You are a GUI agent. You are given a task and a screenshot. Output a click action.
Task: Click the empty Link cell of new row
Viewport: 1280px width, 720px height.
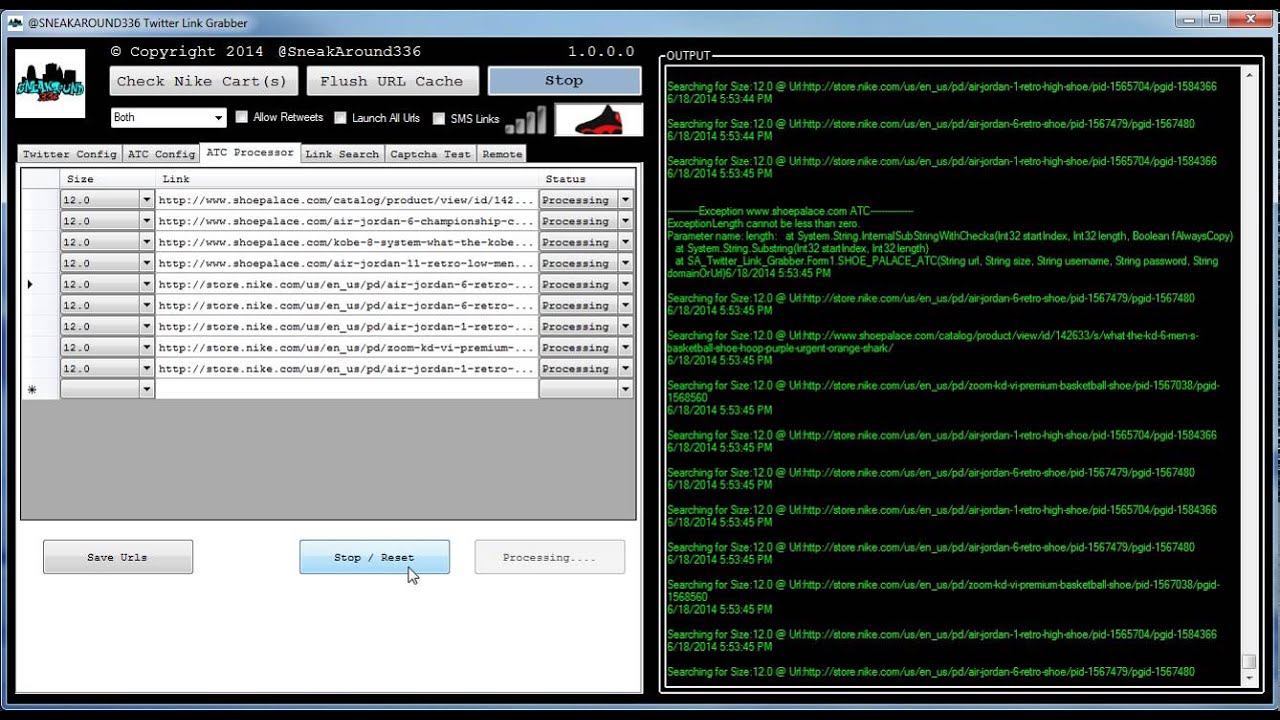click(x=346, y=389)
